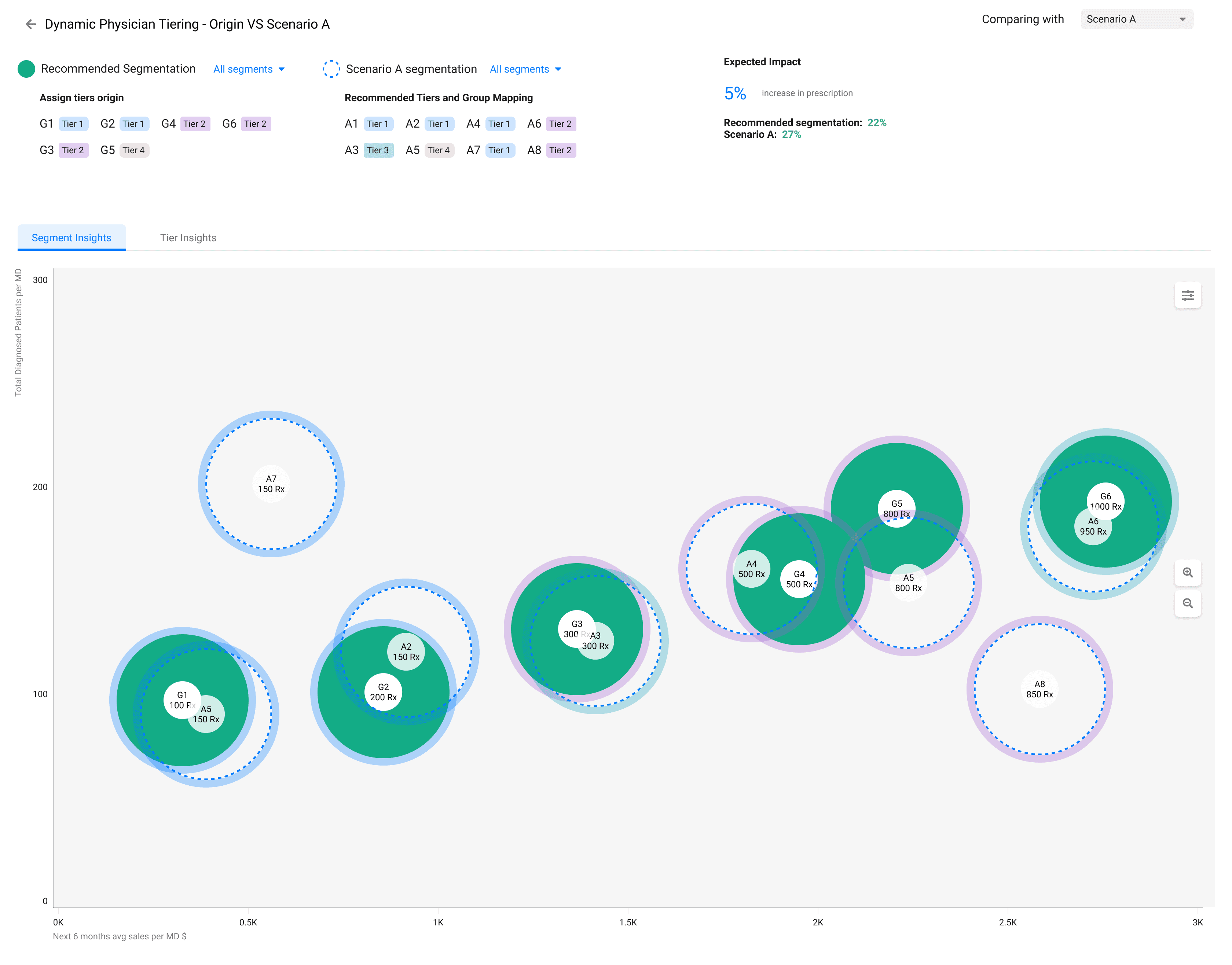Select the Segment Insights tab
Screen dimensions: 1232x965
(72, 238)
